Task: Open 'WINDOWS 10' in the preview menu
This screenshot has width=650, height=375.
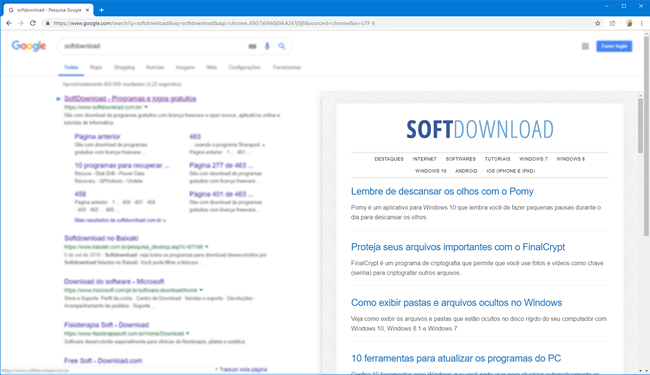Action: pyautogui.click(x=431, y=171)
